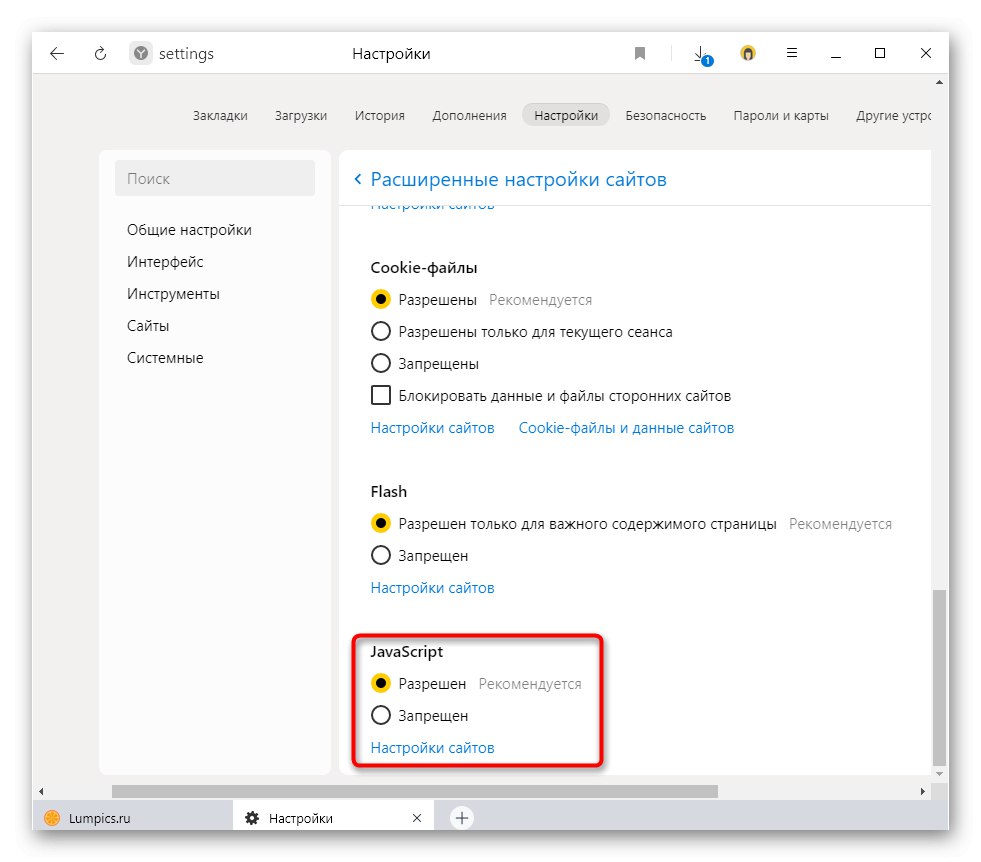Focus the Поиск settings search field
Viewport: 981px width, 862px height.
(x=215, y=179)
